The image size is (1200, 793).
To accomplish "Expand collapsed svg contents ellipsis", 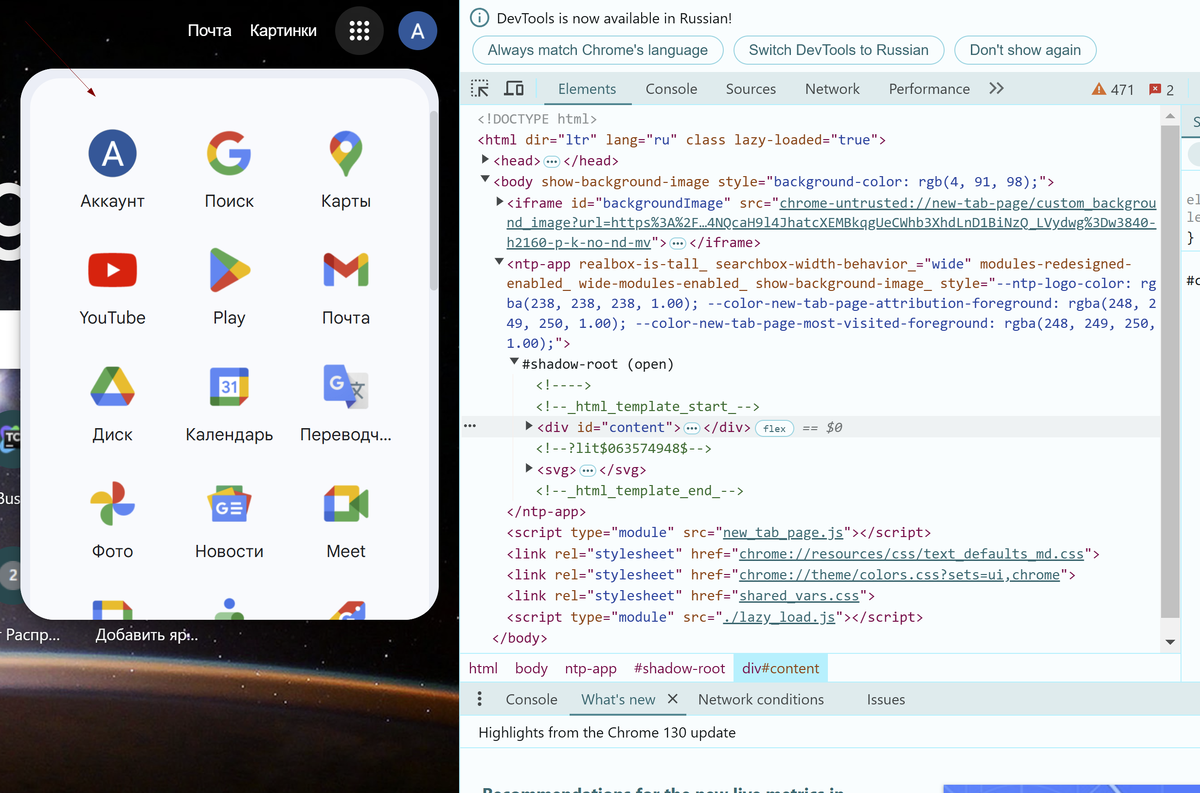I will click(x=588, y=470).
